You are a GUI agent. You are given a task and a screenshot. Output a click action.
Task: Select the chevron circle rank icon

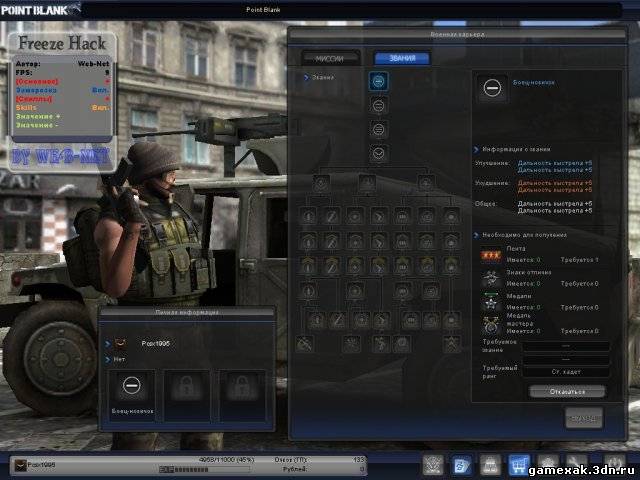coord(378,153)
